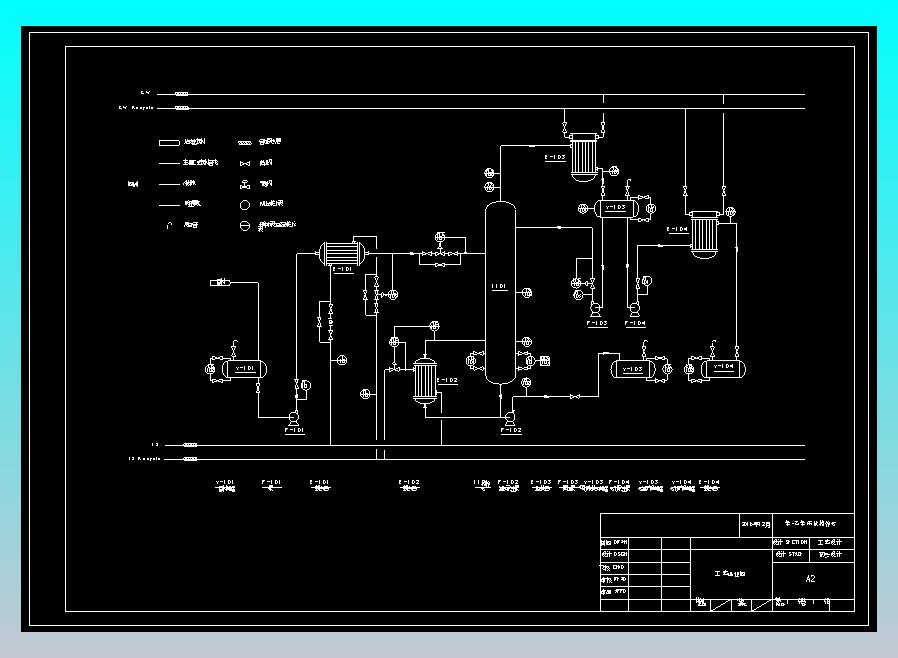Select the P-101 pump symbol
The height and width of the screenshot is (658, 898).
coord(294,417)
